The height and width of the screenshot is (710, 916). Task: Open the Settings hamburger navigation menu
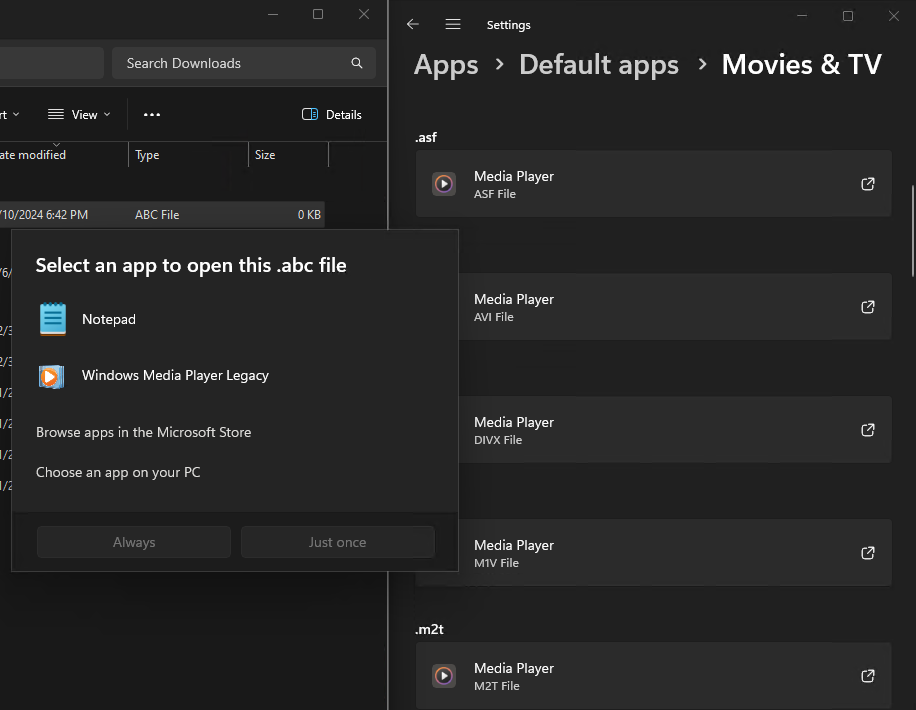tap(453, 25)
